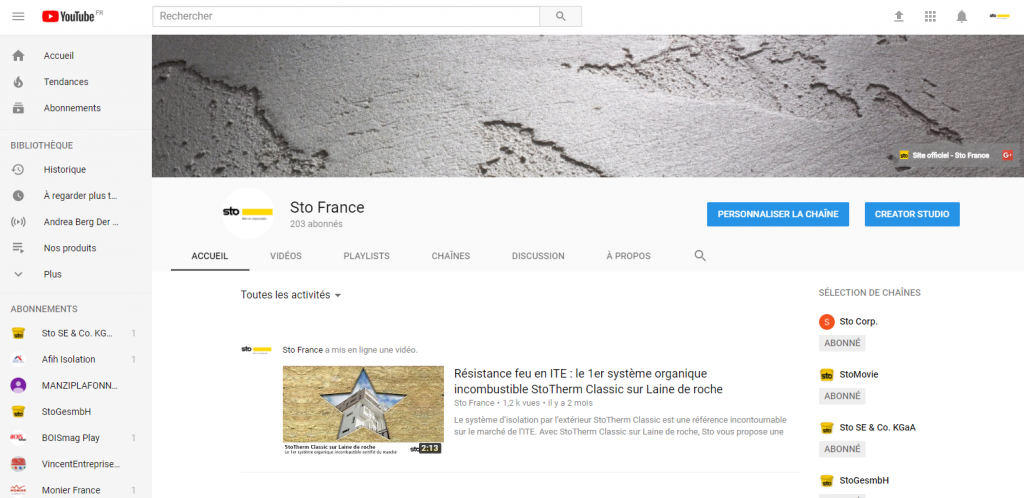
Task: Open the YouTube apps grid
Action: pos(930,16)
